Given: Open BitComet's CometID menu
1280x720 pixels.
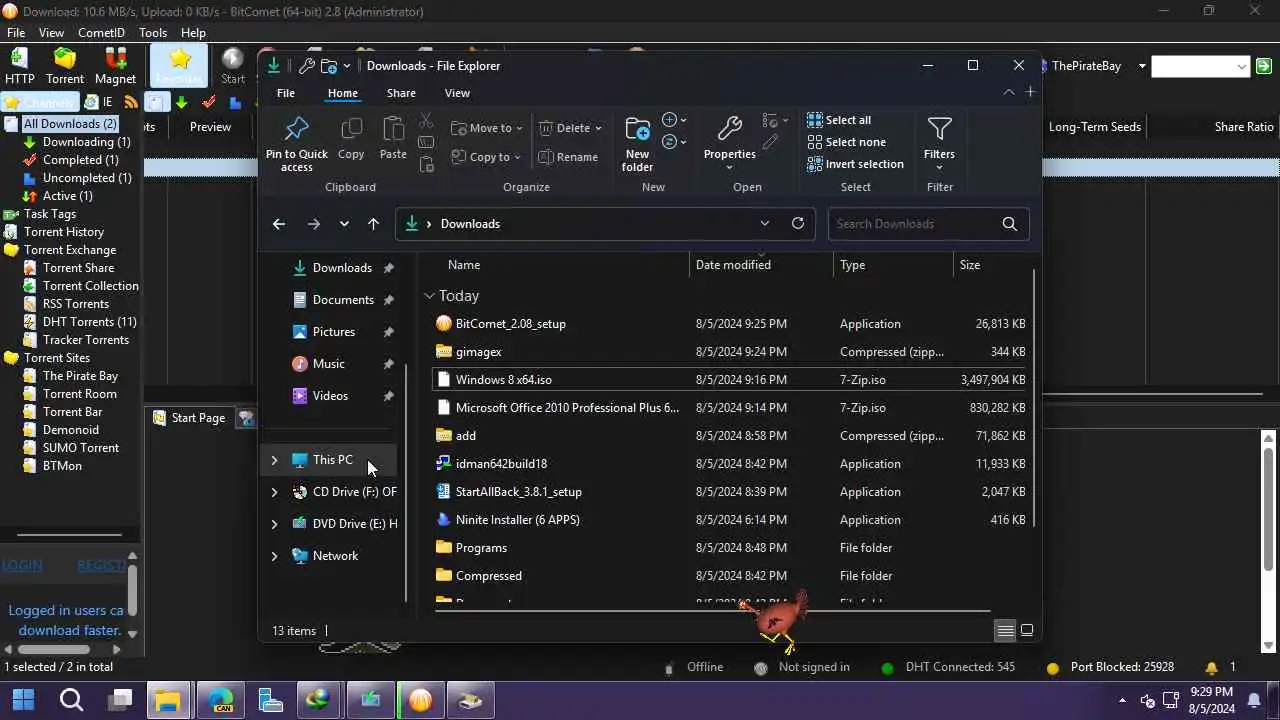Looking at the screenshot, I should pyautogui.click(x=101, y=33).
